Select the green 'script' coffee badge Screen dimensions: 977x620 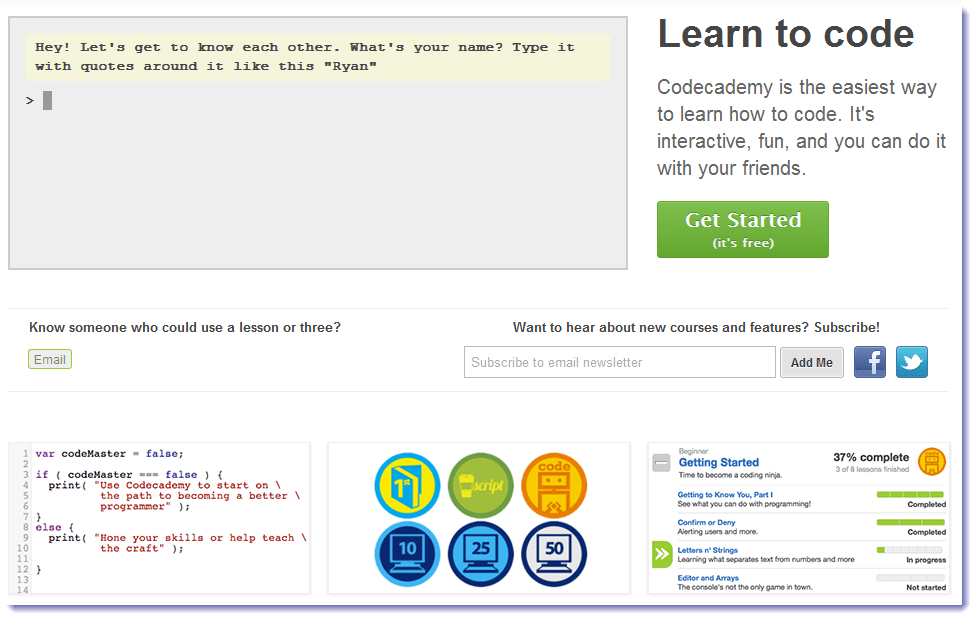click(480, 486)
